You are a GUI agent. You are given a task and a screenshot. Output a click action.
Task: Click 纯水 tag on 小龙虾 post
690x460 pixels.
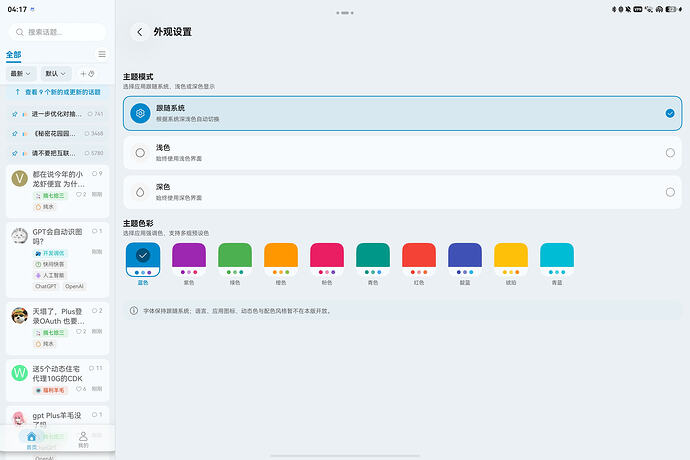(44, 206)
